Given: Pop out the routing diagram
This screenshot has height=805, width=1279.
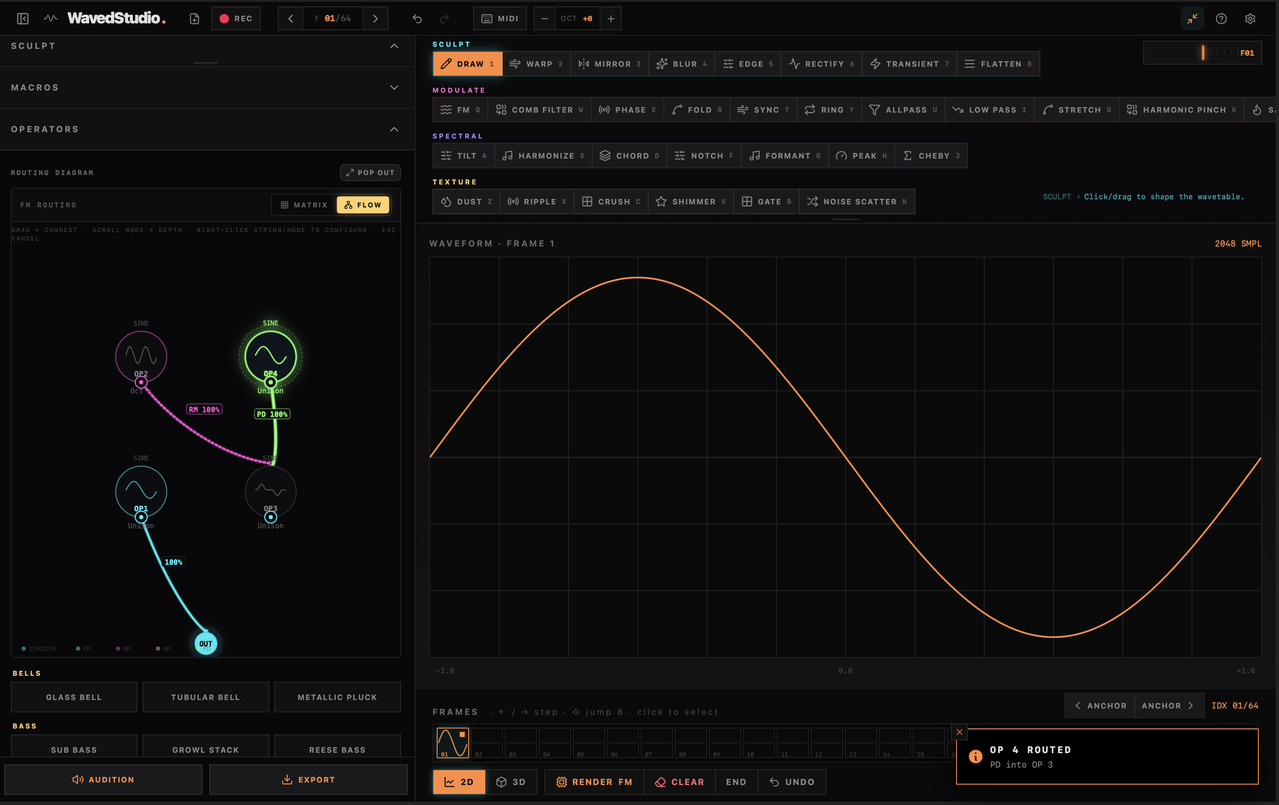Looking at the screenshot, I should point(370,172).
